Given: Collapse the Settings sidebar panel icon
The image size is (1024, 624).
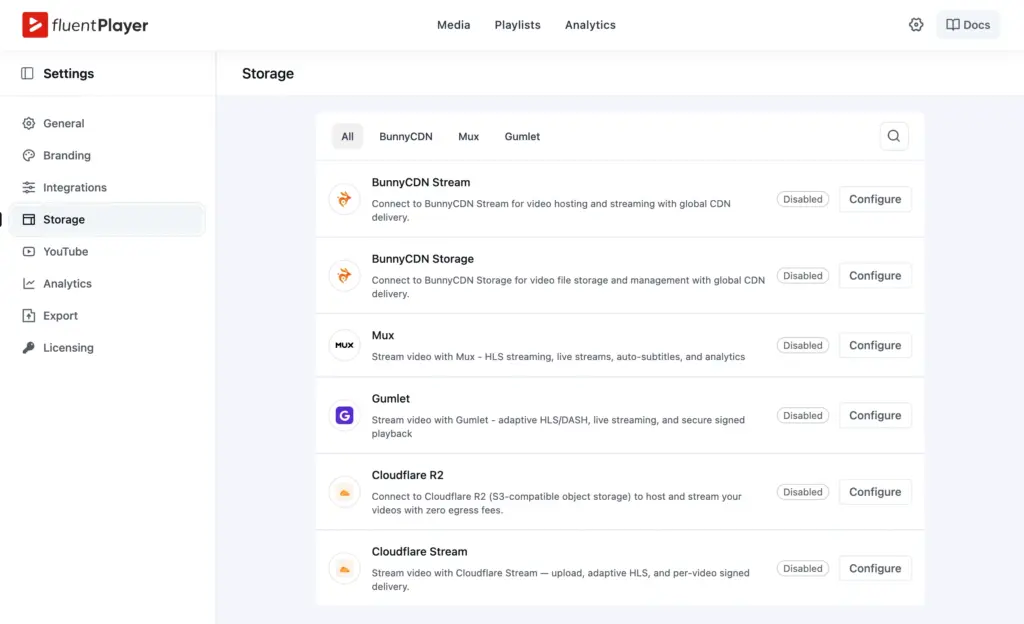Looking at the screenshot, I should 27,73.
